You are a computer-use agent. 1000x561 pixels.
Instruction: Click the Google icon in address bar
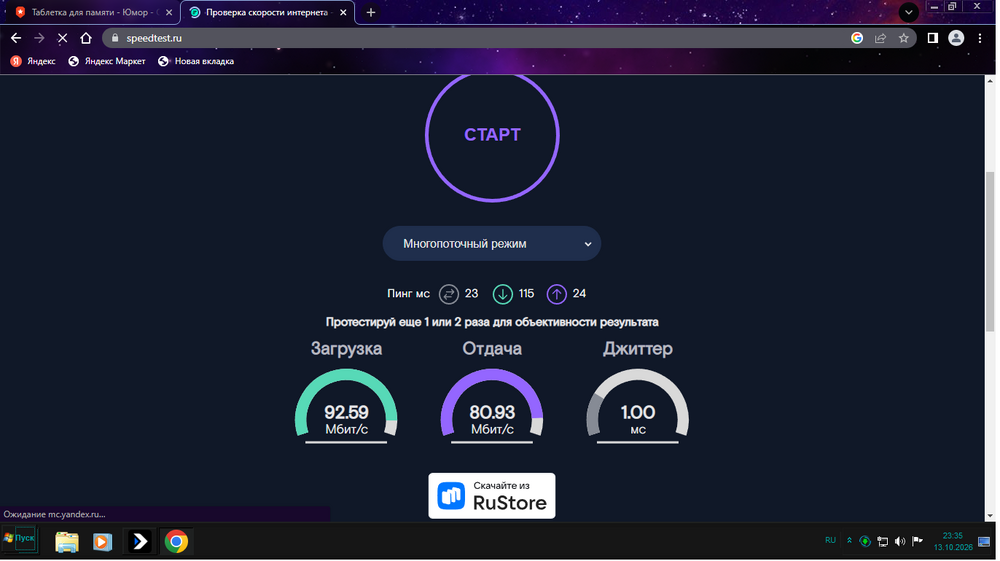click(857, 38)
